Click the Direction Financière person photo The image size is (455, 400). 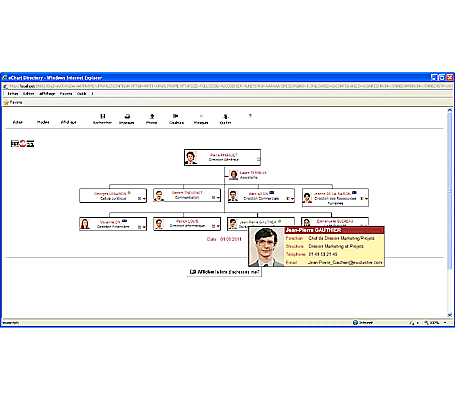pyautogui.click(x=85, y=224)
